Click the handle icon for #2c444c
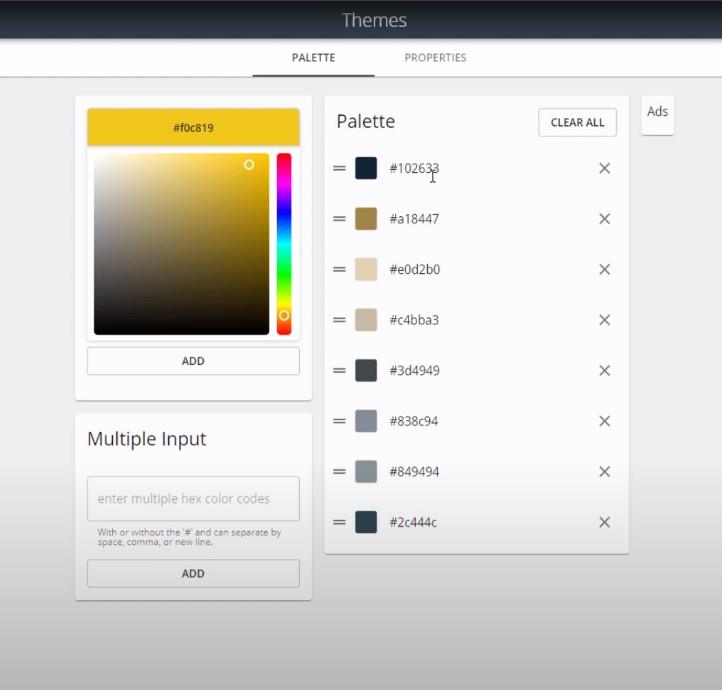Image resolution: width=722 pixels, height=690 pixels. coord(339,522)
